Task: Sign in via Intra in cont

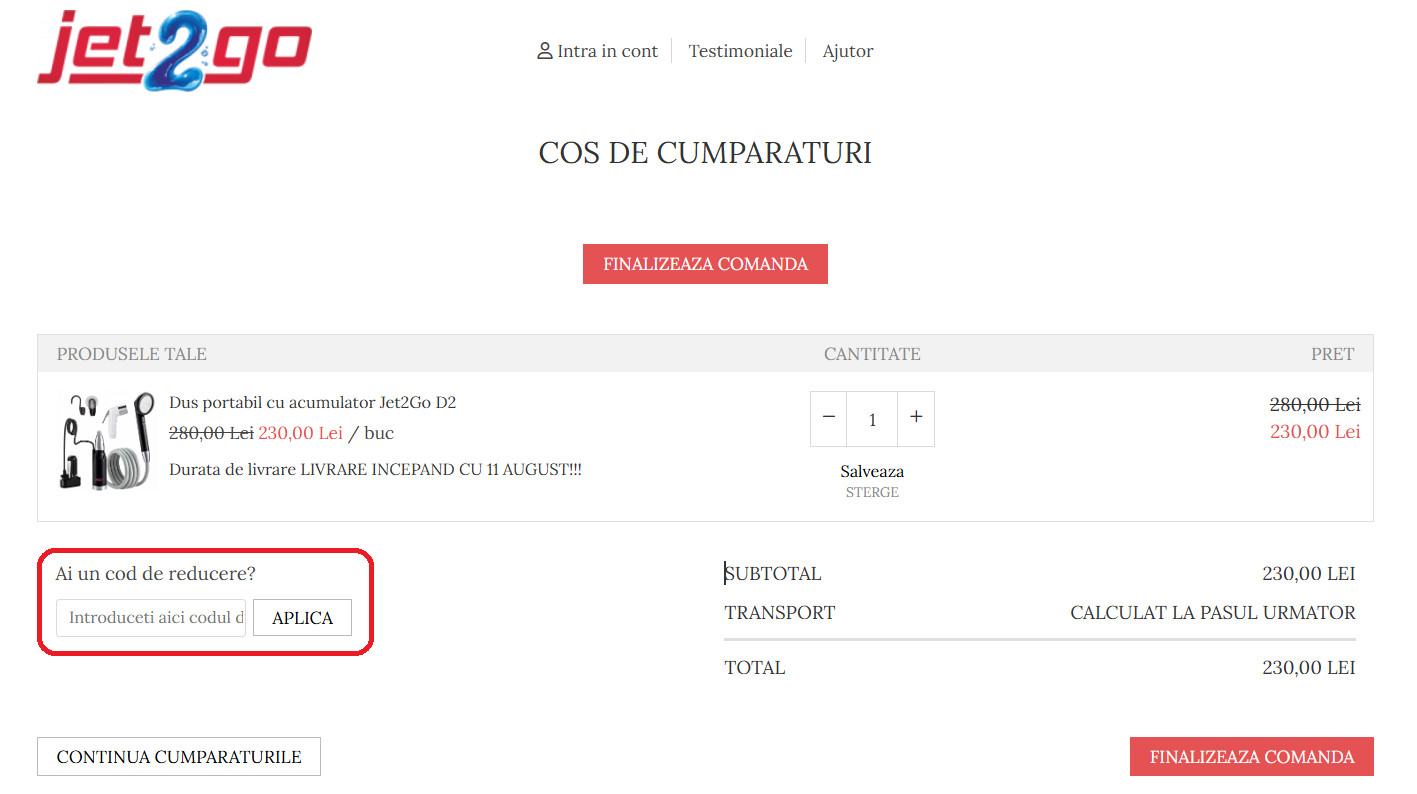Action: click(607, 50)
